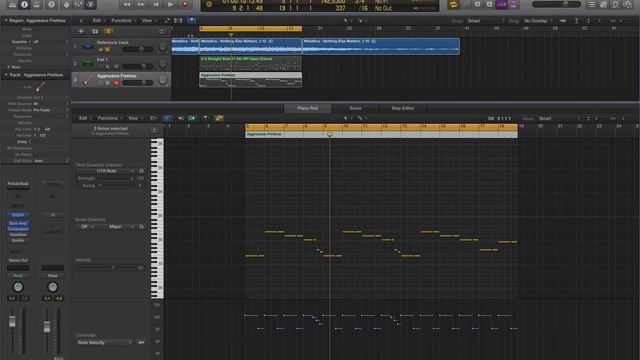
Task: Select the Aggressive Fretless track header
Action: pyautogui.click(x=121, y=80)
